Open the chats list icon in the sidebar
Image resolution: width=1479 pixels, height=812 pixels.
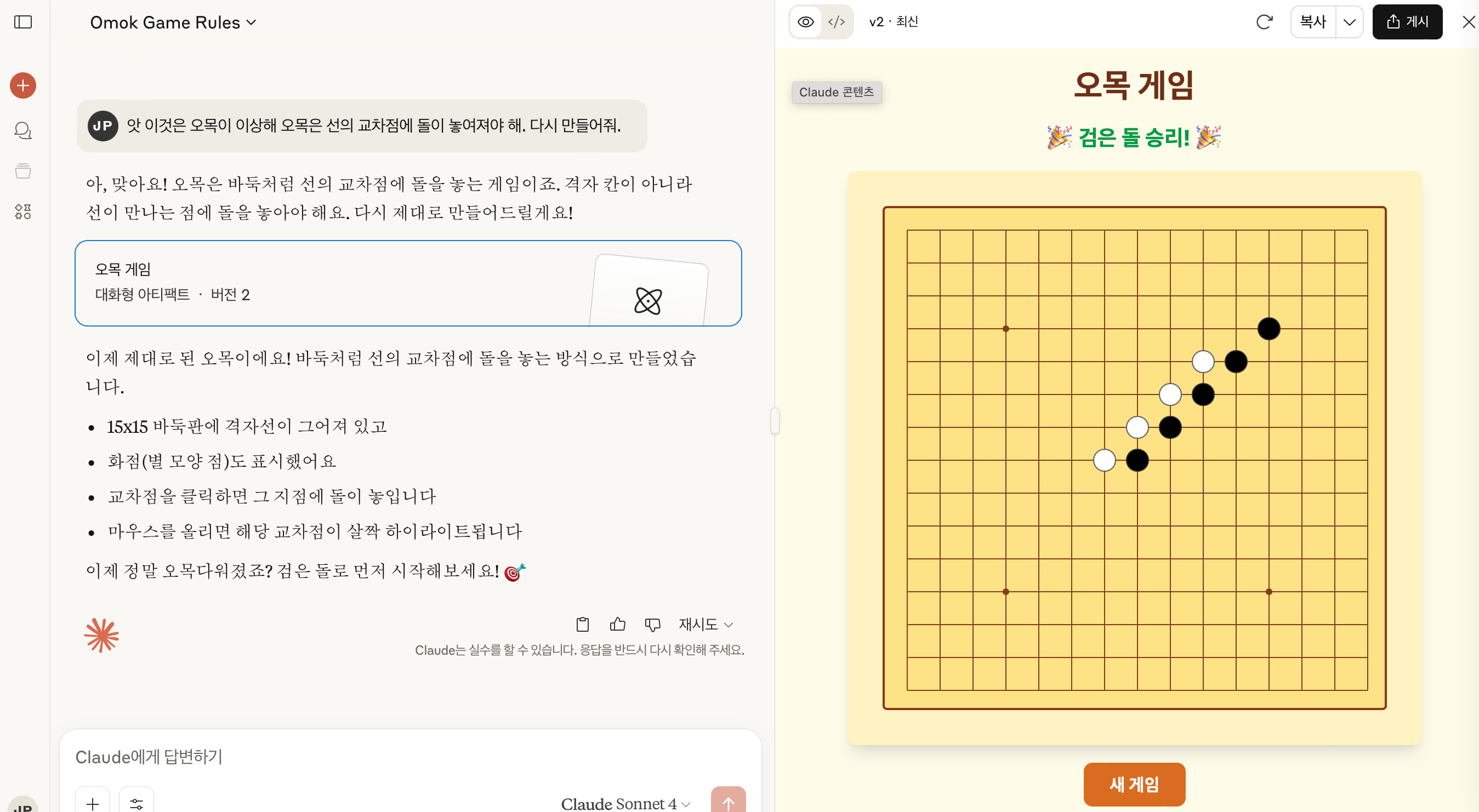(x=23, y=131)
